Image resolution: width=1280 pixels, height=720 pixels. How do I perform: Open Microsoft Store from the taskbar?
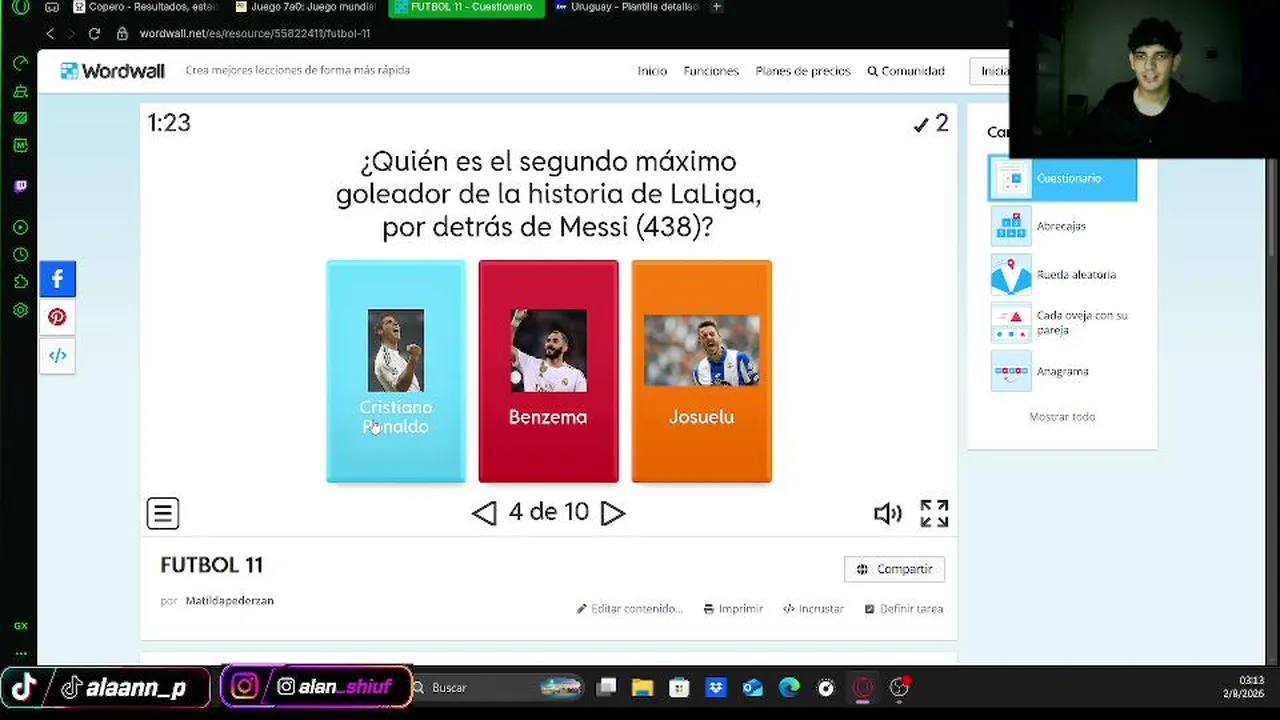tap(679, 688)
